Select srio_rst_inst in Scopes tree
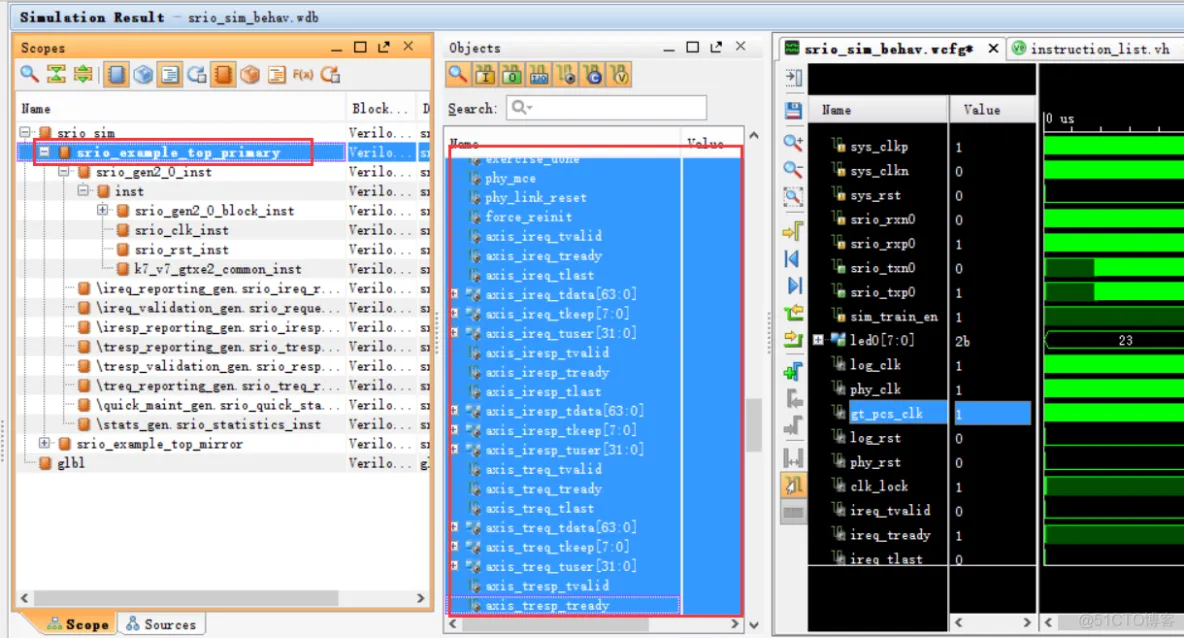Viewport: 1184px width, 638px height. 181,249
